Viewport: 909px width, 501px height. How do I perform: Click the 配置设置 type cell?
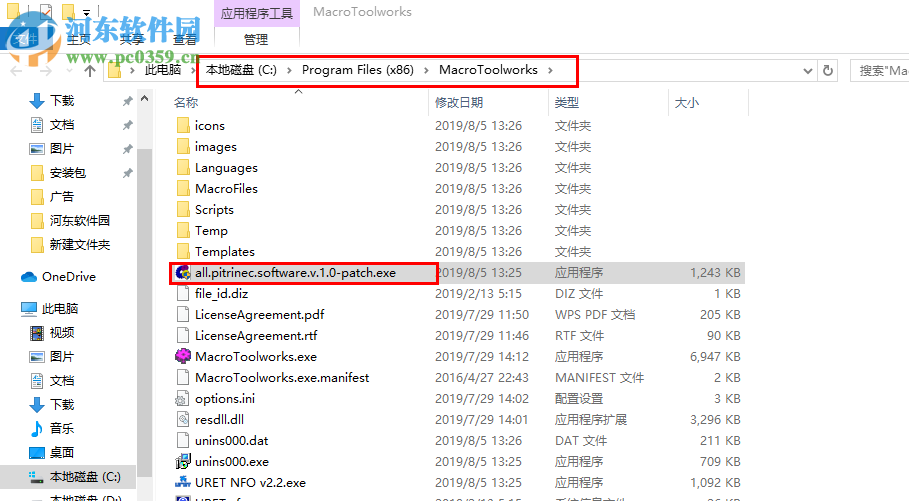click(x=579, y=398)
